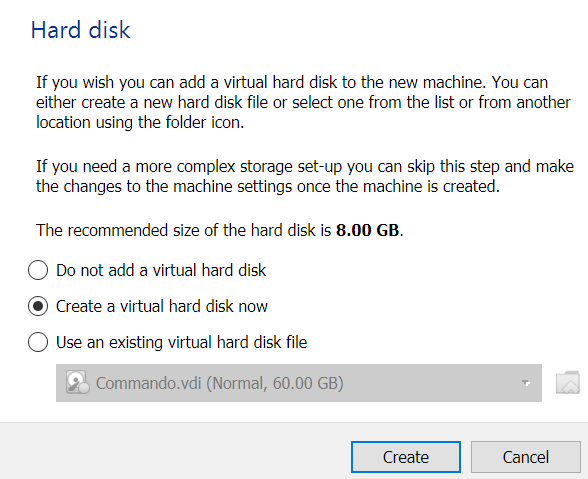Select the 'Do not add a virtual hard disk' radio button
Image resolution: width=588 pixels, height=479 pixels.
pyautogui.click(x=38, y=270)
